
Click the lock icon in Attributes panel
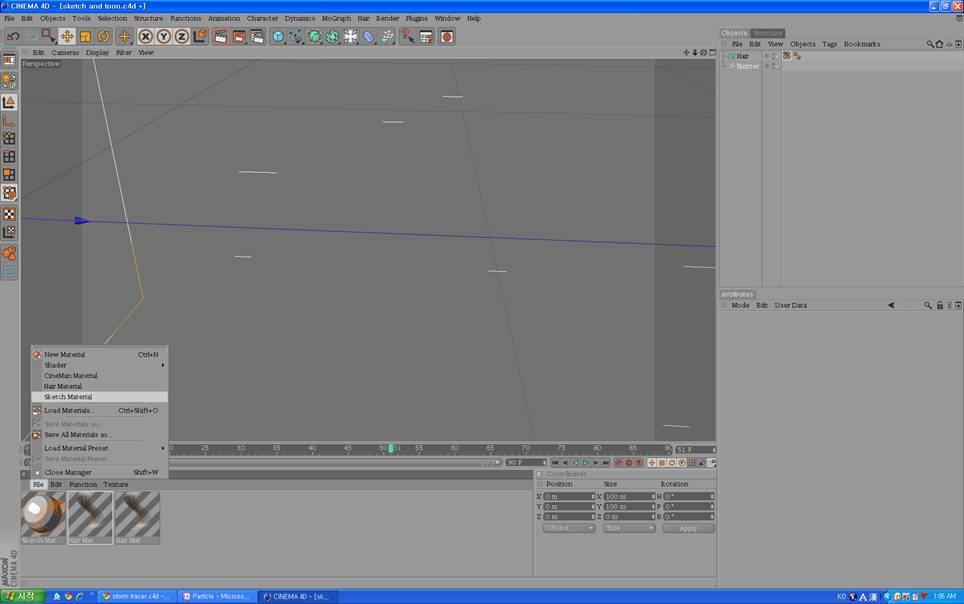pyautogui.click(x=939, y=305)
